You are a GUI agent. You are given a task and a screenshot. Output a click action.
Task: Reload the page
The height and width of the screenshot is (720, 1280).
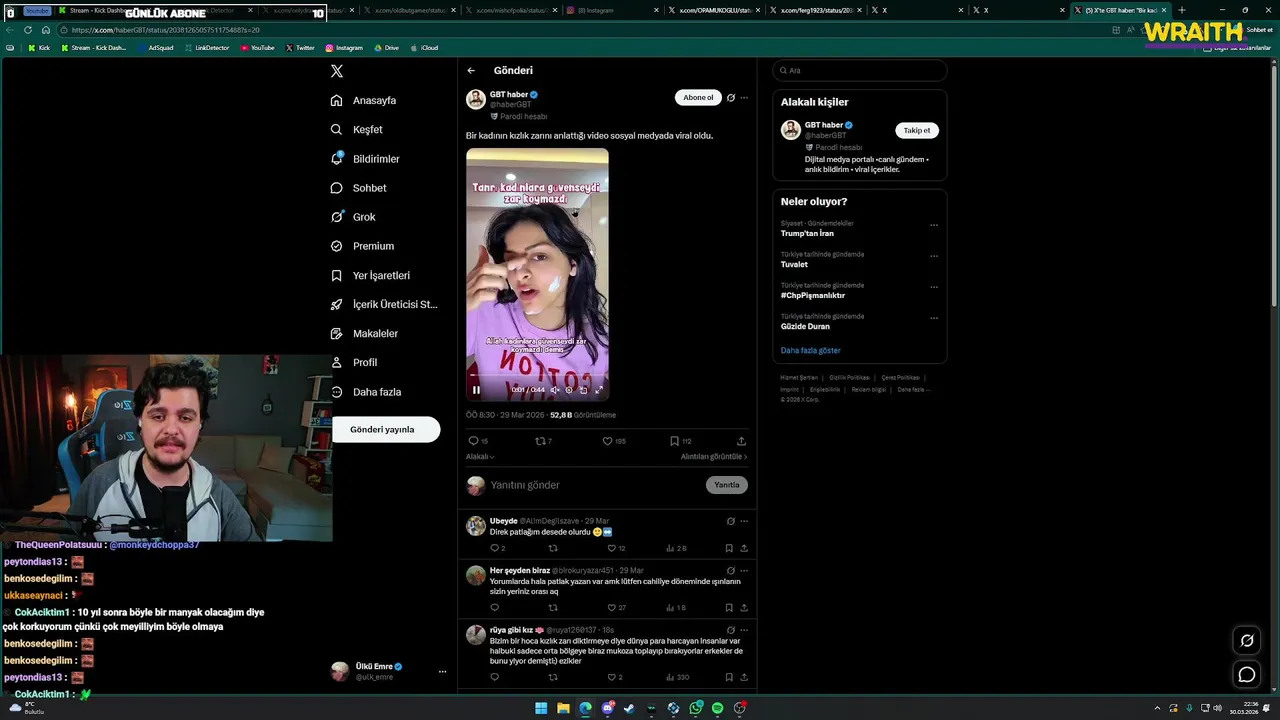[28, 30]
